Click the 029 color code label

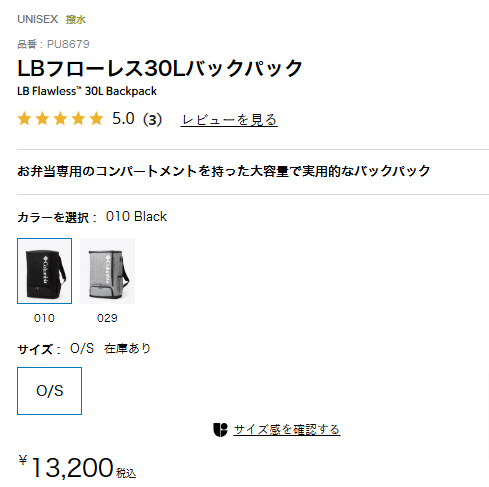click(x=107, y=318)
